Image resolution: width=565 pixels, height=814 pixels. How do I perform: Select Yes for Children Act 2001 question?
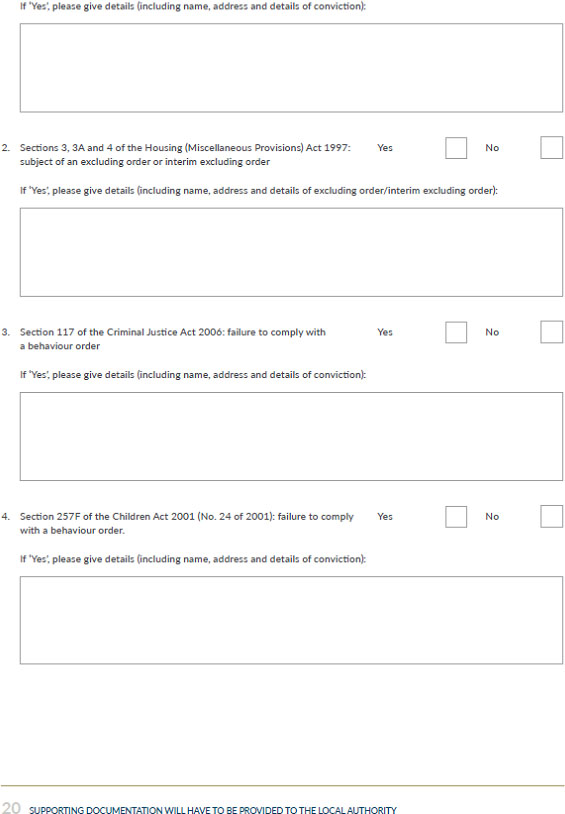(x=456, y=517)
